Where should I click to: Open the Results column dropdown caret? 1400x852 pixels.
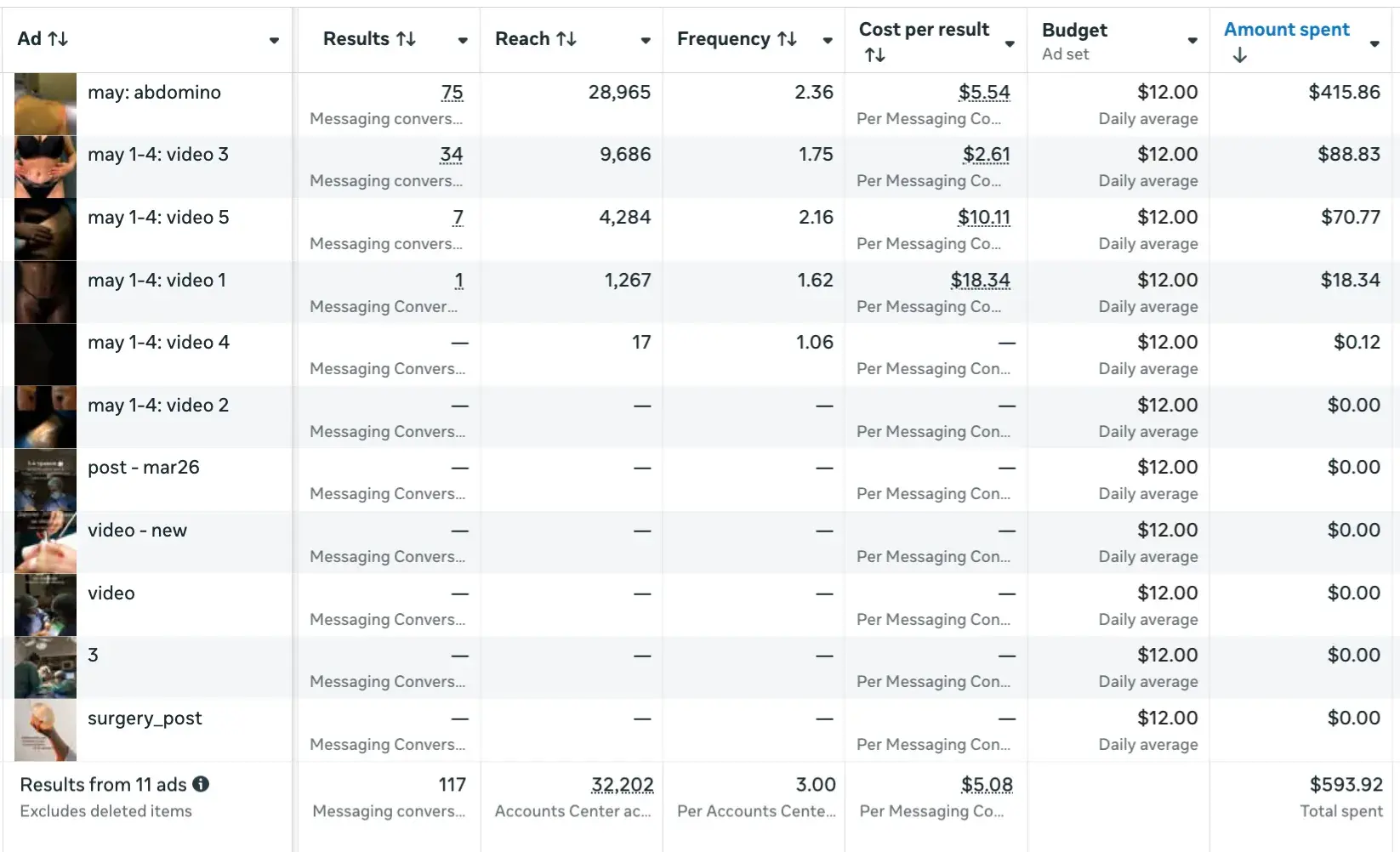click(463, 40)
